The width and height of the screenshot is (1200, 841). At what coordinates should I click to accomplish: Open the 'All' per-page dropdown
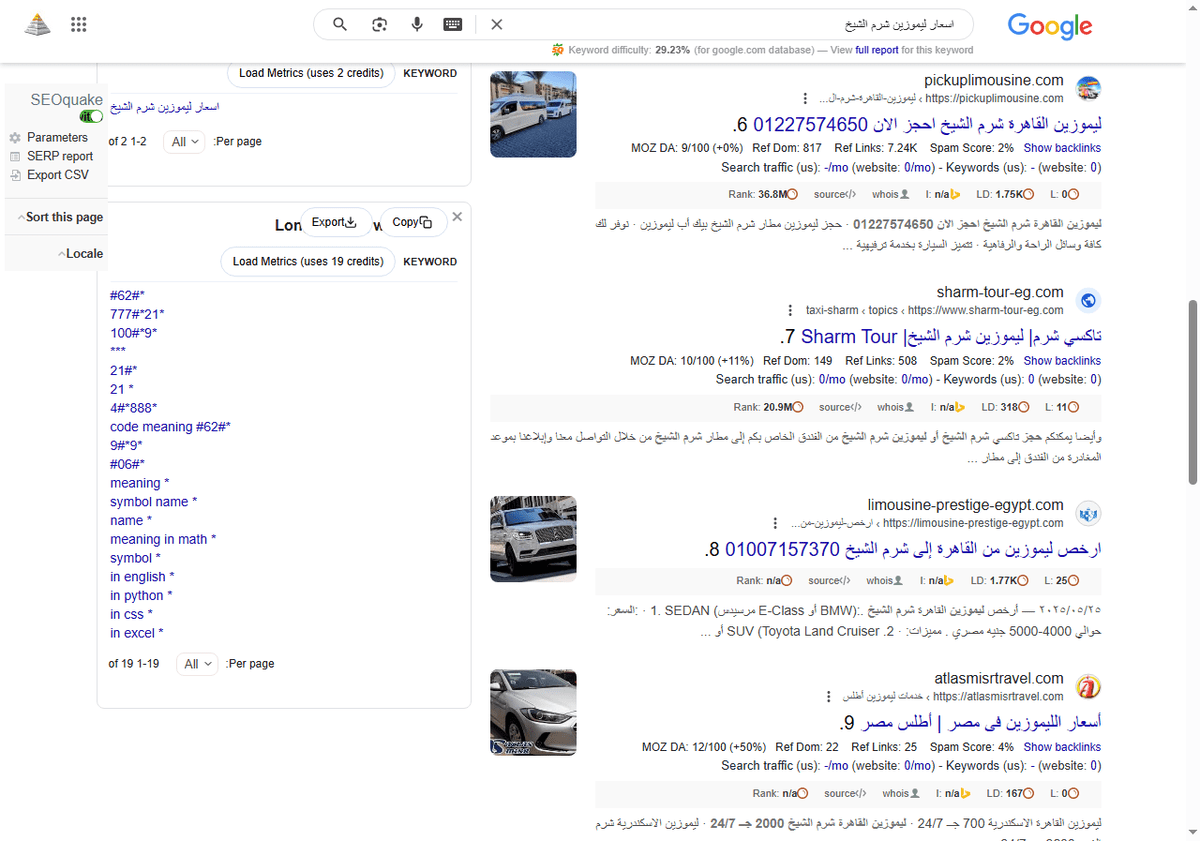pos(184,142)
